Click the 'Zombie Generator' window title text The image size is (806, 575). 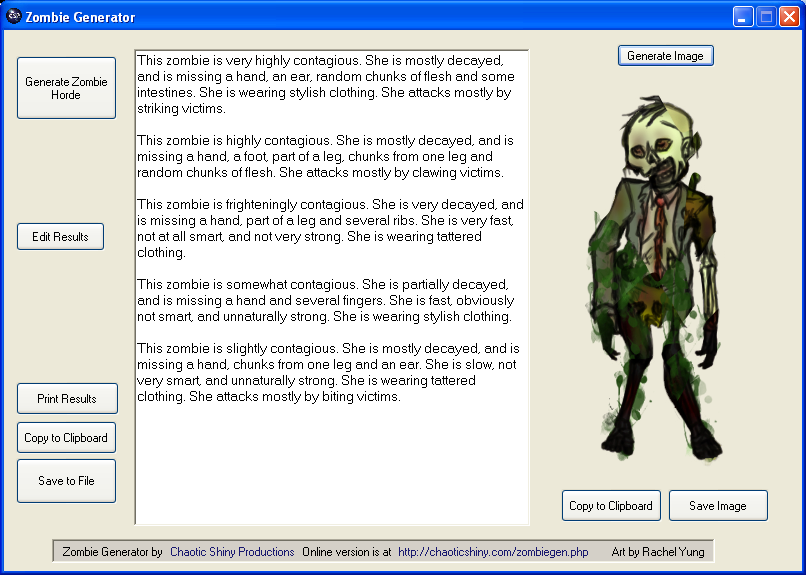pyautogui.click(x=80, y=17)
